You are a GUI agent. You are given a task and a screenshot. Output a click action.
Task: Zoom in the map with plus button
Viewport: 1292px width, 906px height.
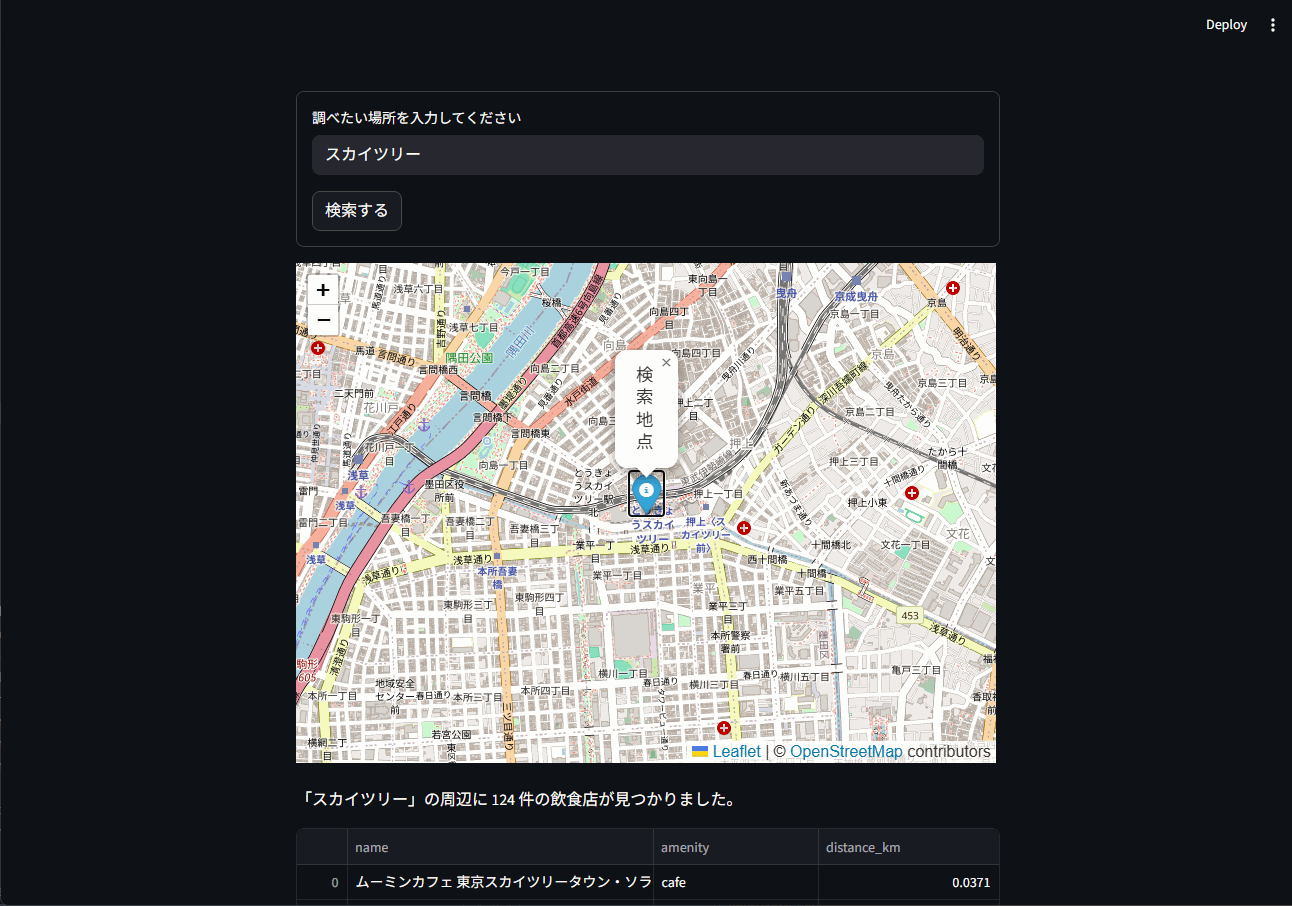(323, 290)
